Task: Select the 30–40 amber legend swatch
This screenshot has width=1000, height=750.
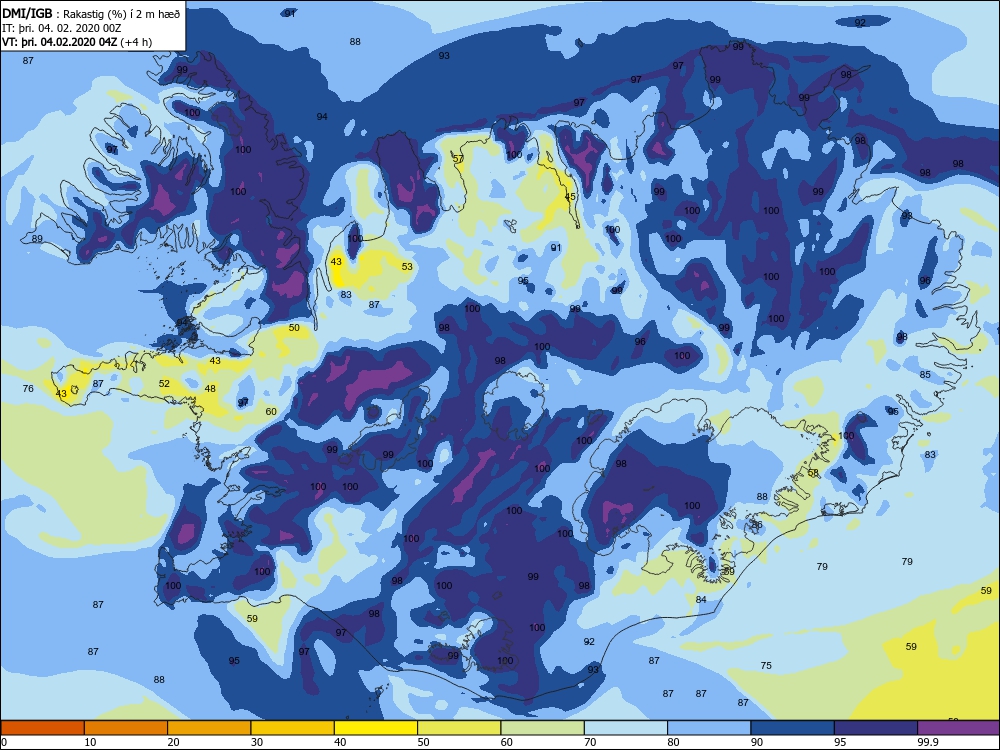Action: 293,728
